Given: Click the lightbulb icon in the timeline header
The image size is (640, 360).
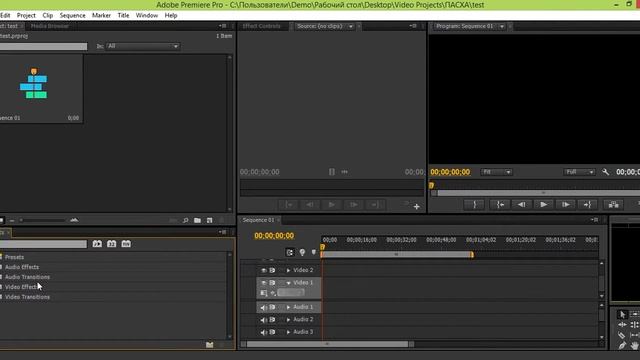Looking at the screenshot, I should (302, 252).
